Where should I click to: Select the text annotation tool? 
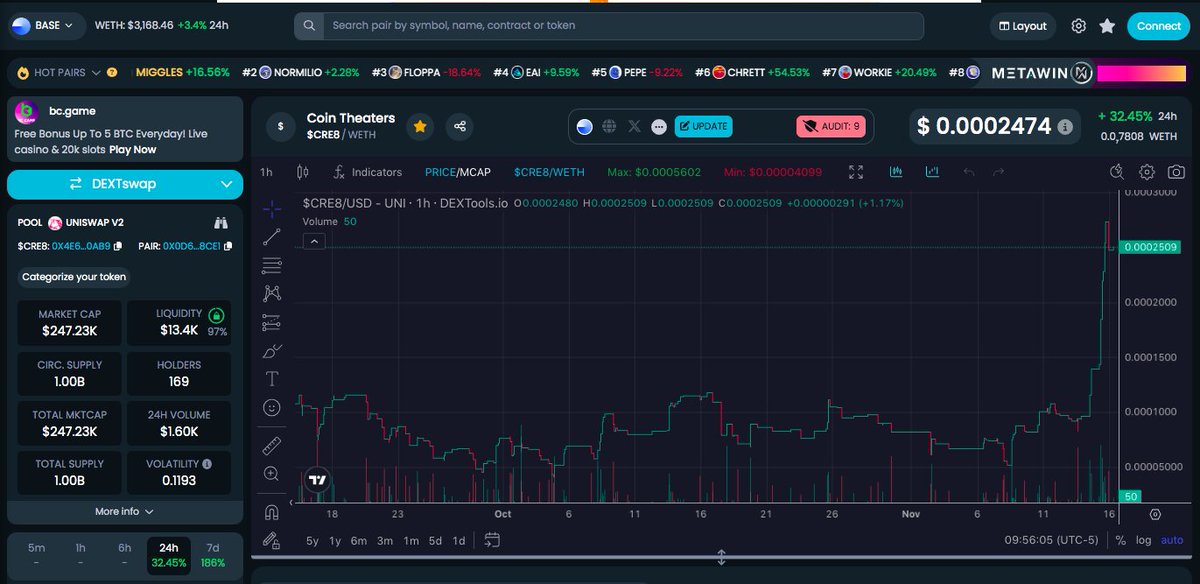click(271, 379)
